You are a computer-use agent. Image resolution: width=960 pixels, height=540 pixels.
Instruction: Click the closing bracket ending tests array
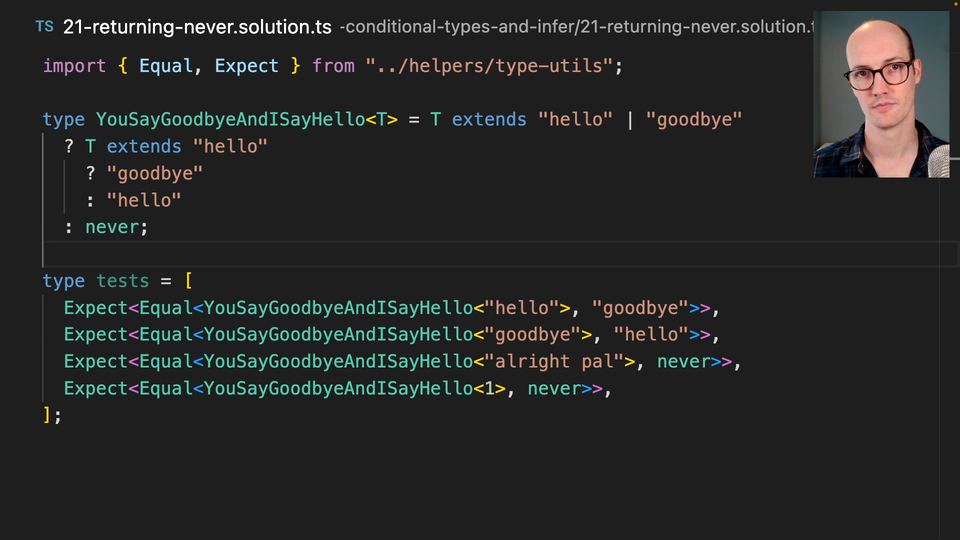[x=47, y=415]
